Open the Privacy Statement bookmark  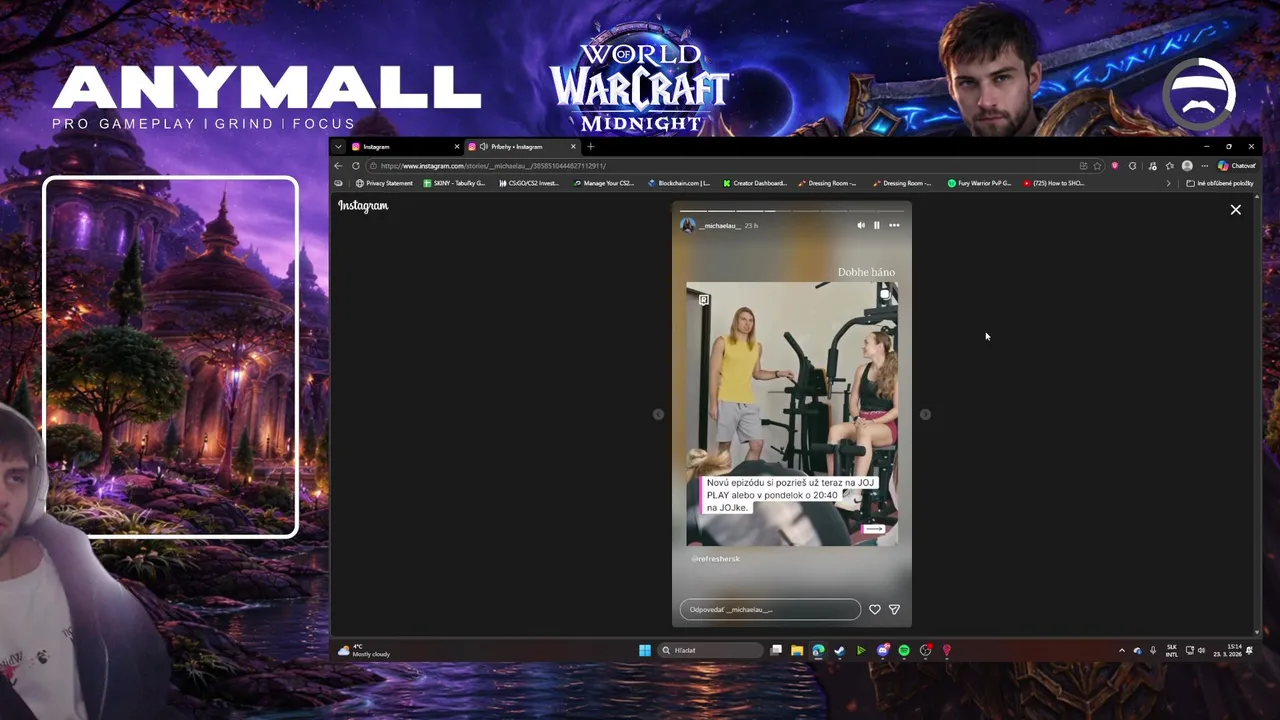tap(384, 183)
